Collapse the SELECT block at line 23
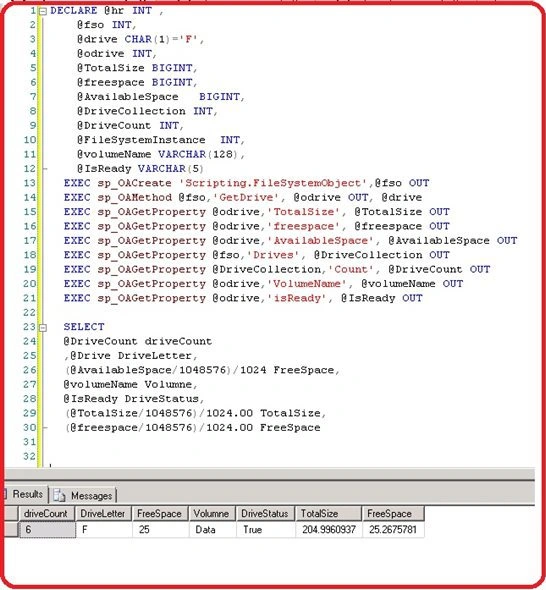Viewport: 546px width, 590px height. tap(43, 328)
